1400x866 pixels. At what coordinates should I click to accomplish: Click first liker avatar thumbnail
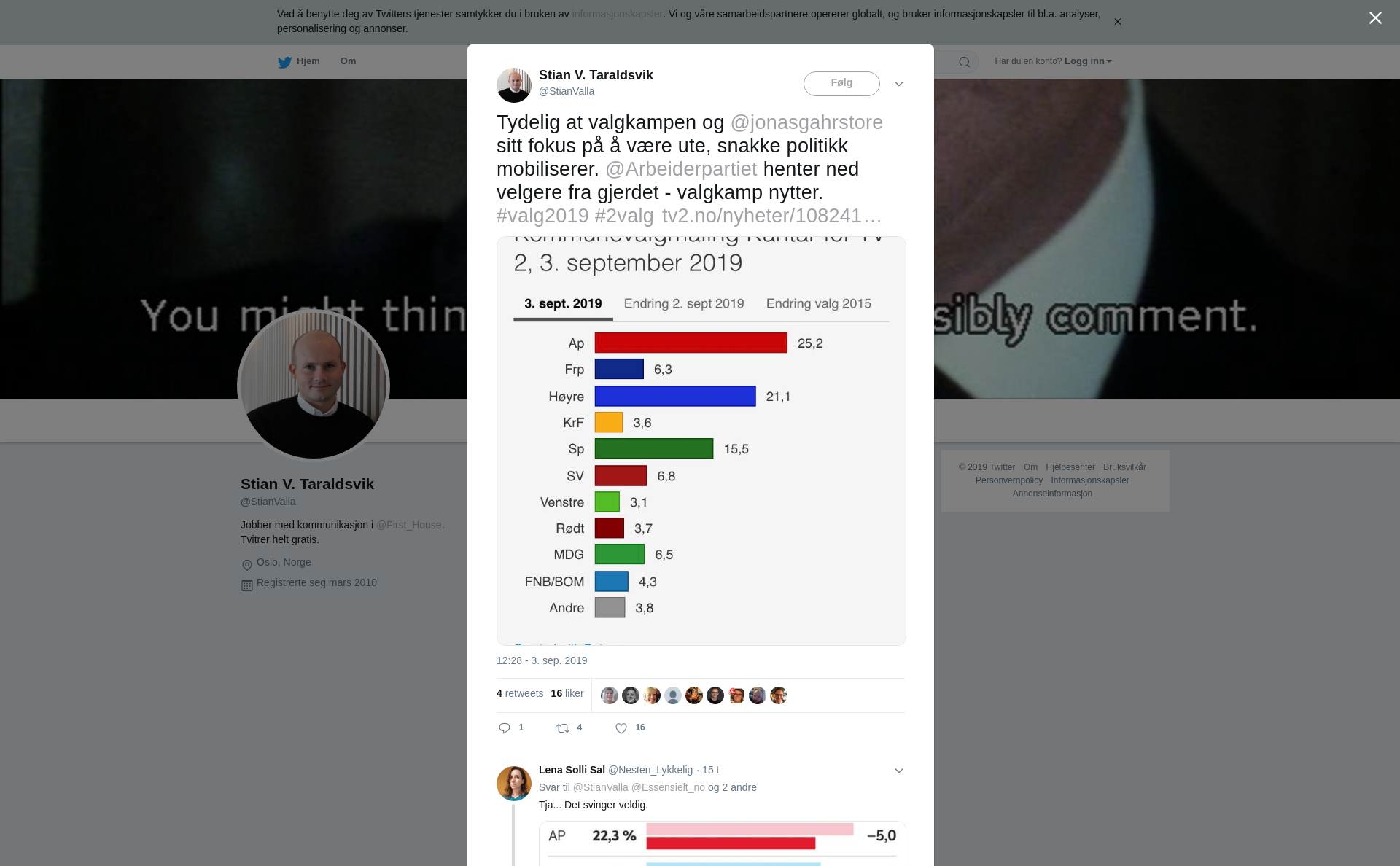pyautogui.click(x=610, y=695)
